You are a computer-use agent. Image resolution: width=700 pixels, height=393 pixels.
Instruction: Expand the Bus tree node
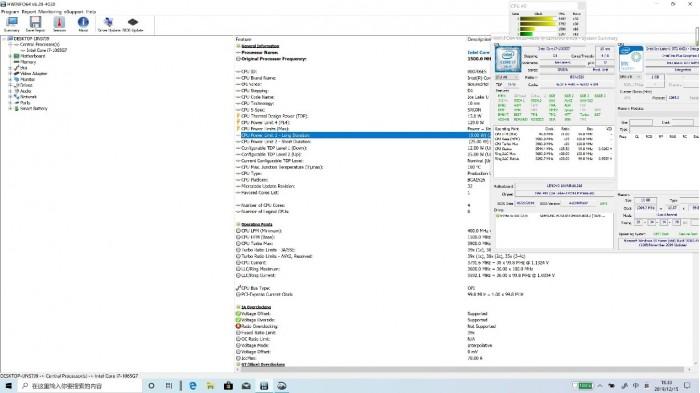pyautogui.click(x=10, y=68)
